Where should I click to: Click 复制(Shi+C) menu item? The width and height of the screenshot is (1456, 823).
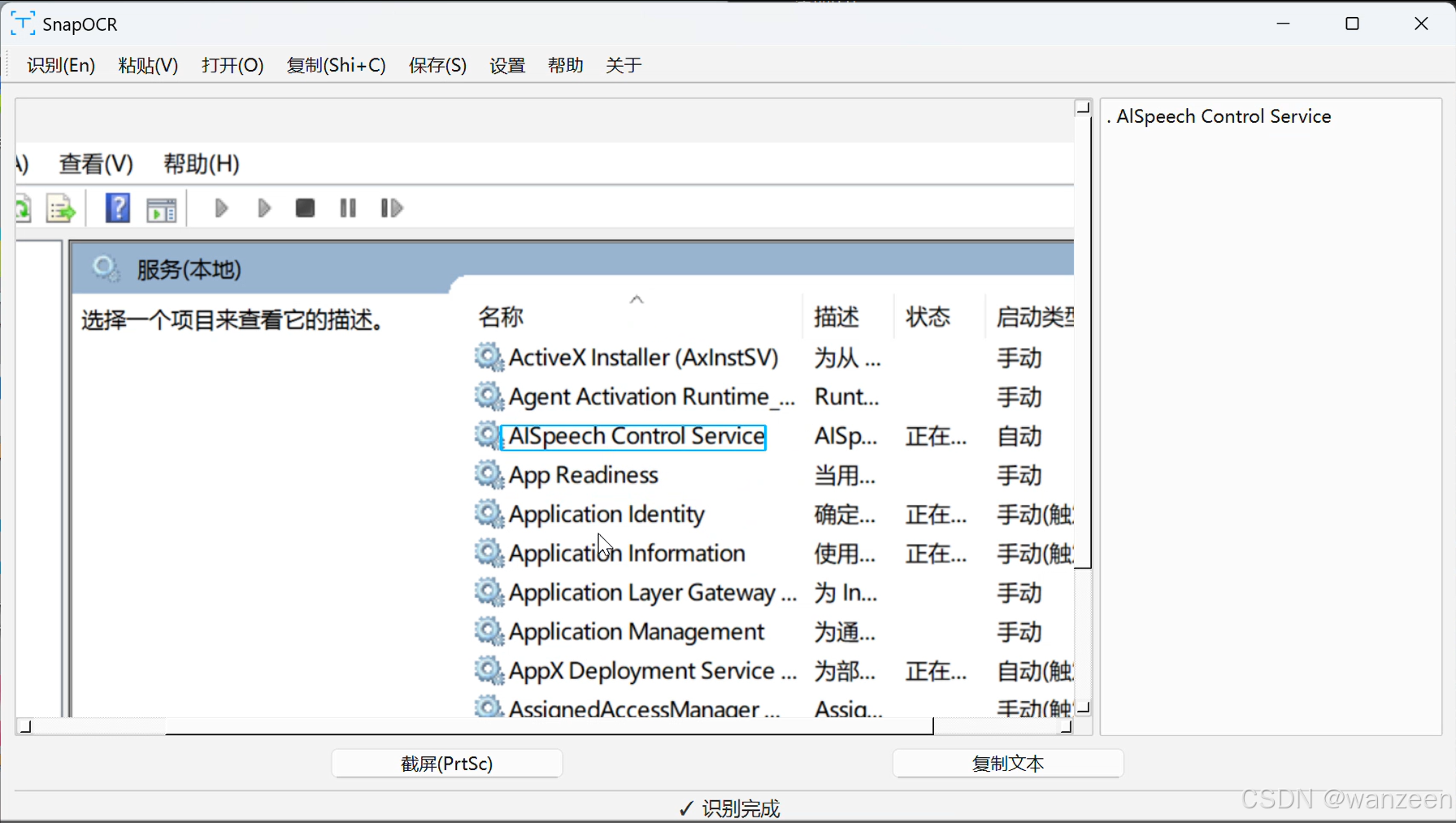[336, 65]
